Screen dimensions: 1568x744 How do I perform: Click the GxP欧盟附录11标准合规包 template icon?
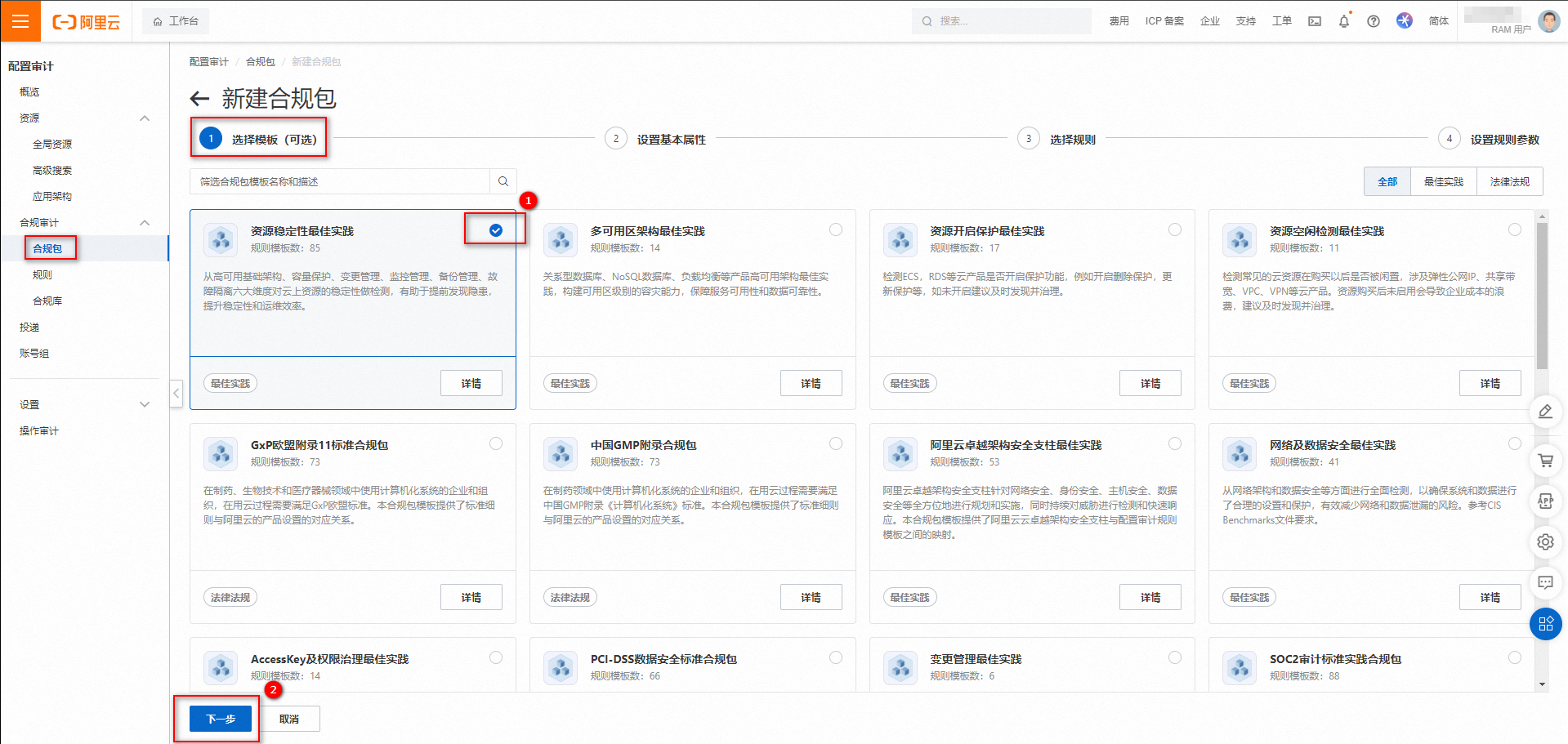coord(221,453)
